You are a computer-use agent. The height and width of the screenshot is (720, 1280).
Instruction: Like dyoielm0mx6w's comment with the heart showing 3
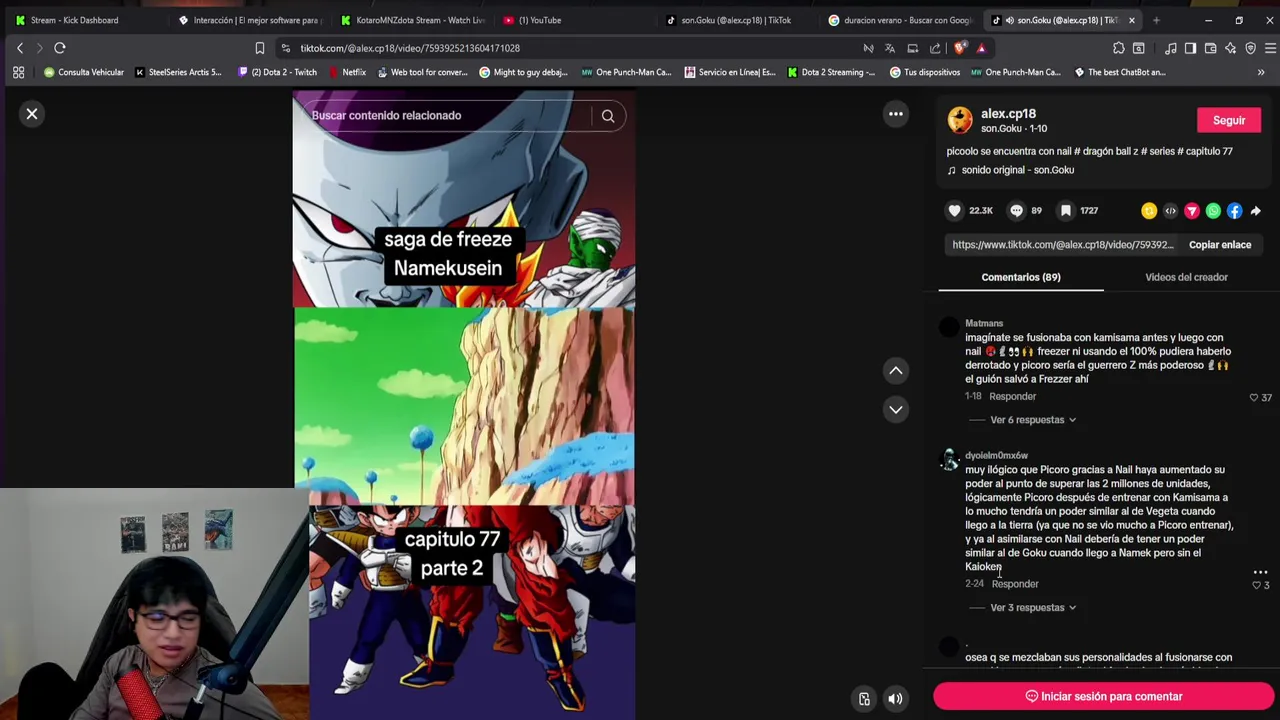click(1257, 585)
